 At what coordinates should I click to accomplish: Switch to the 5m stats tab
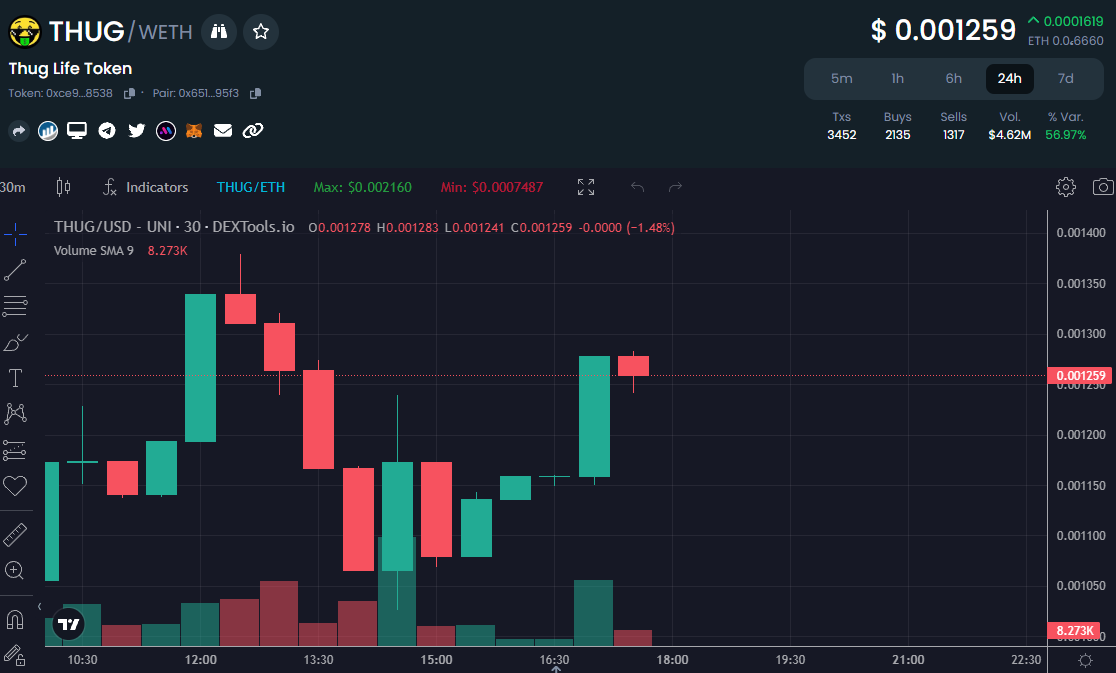click(841, 79)
